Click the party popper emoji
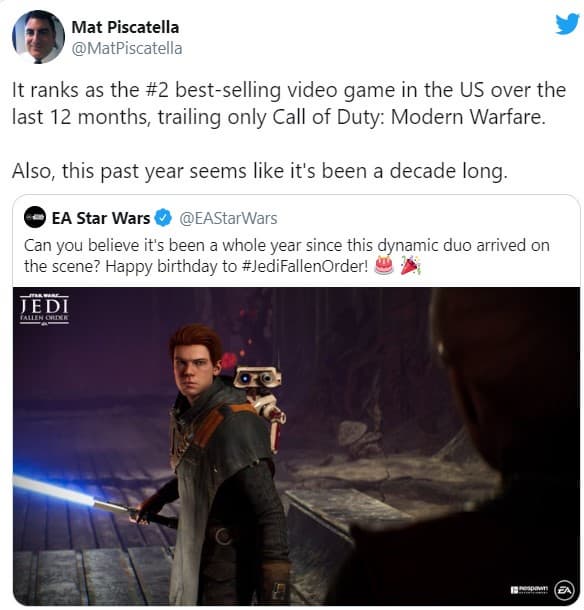The width and height of the screenshot is (584, 610). (410, 266)
